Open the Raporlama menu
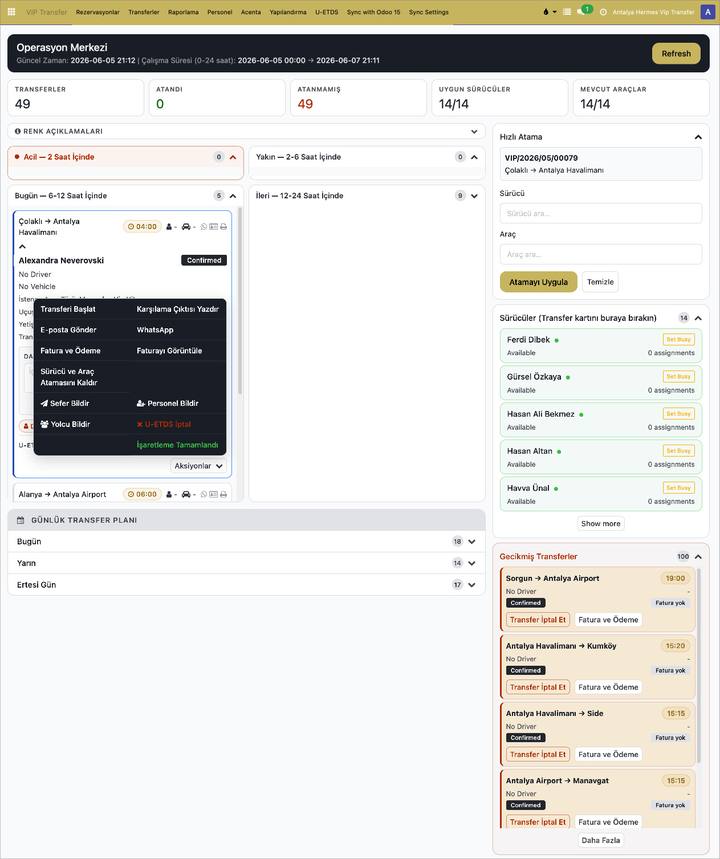This screenshot has height=859, width=720. [x=183, y=12]
